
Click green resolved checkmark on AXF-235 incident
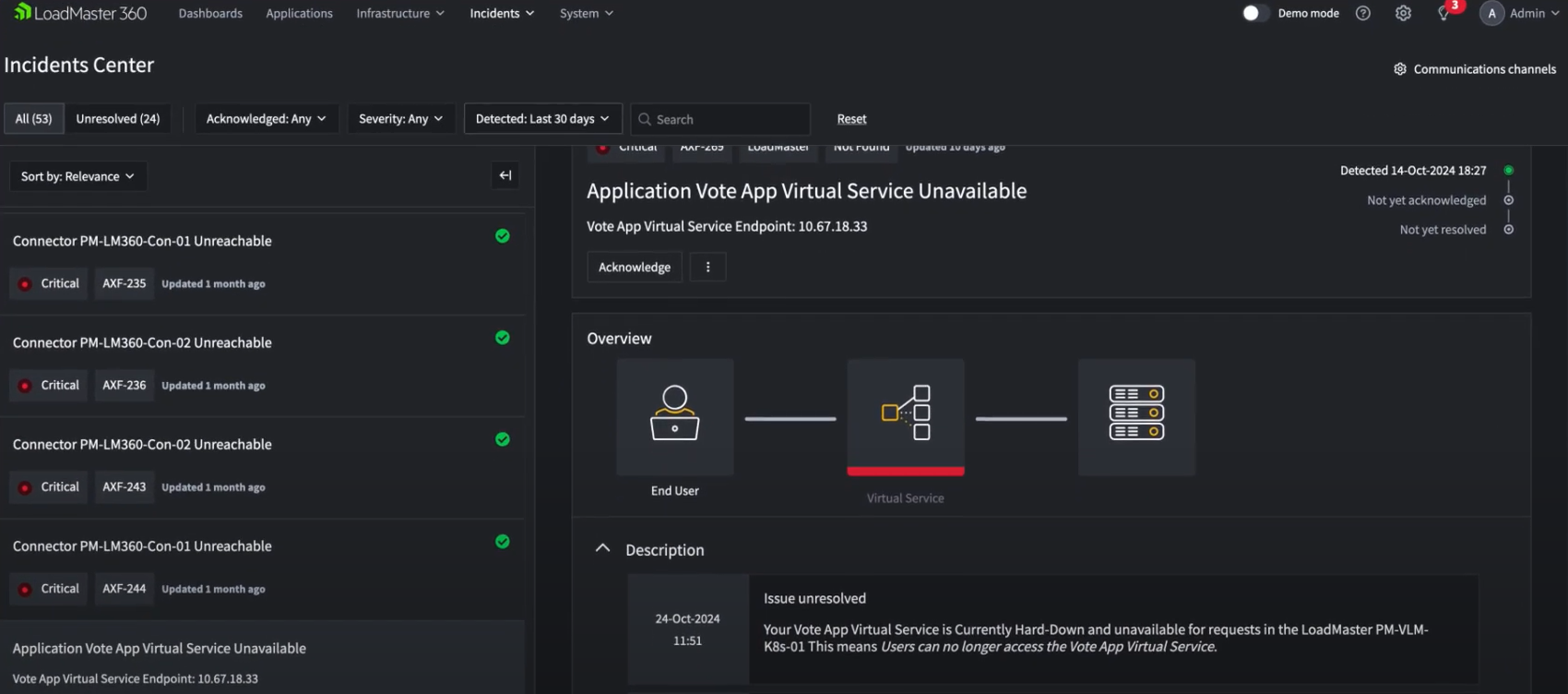click(503, 236)
